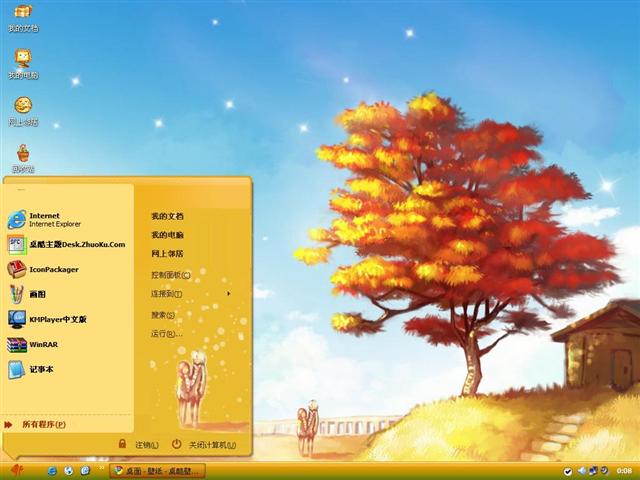Open 桌酷主题 Desk.ZhuoKu.Com entry

66,244
